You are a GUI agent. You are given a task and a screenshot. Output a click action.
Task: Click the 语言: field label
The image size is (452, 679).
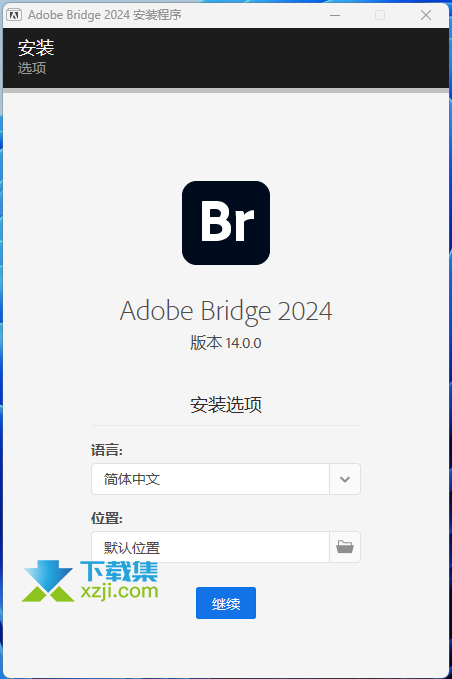point(107,450)
